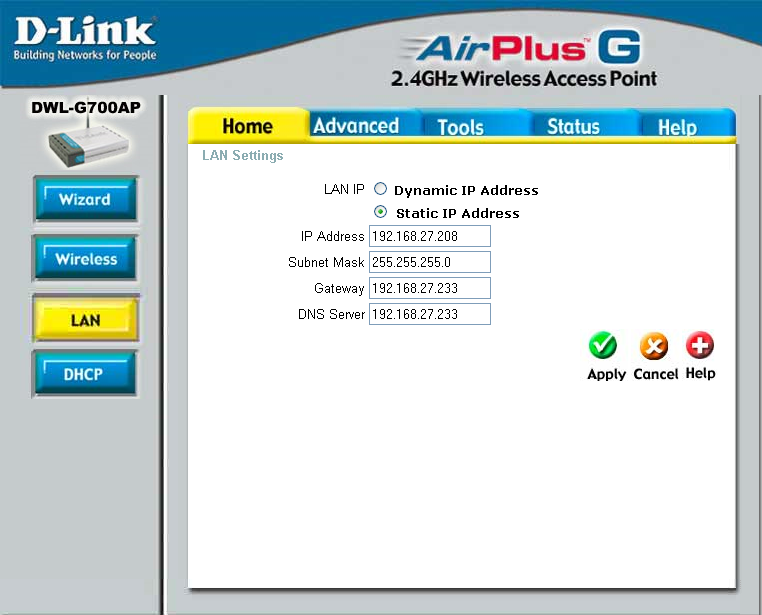Click the green Apply checkmark icon
762x615 pixels.
[603, 345]
